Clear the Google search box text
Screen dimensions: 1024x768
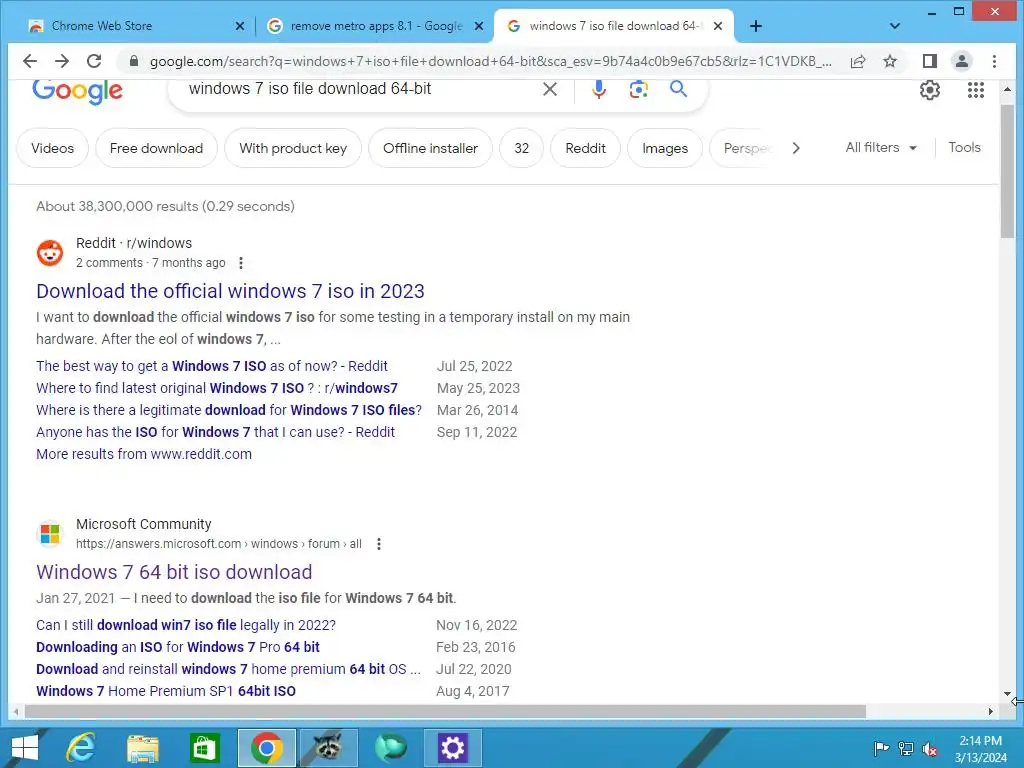[x=550, y=89]
